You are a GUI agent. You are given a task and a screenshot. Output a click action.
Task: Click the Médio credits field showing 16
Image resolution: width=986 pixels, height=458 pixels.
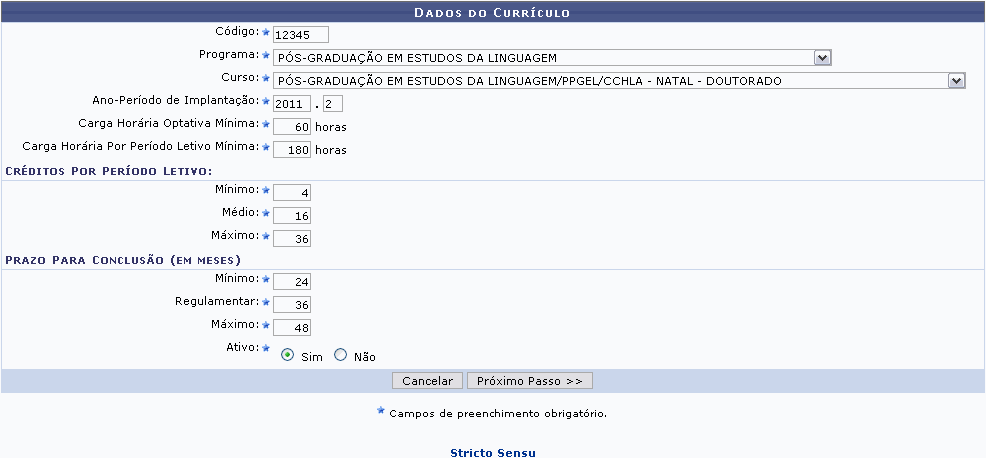click(x=291, y=215)
